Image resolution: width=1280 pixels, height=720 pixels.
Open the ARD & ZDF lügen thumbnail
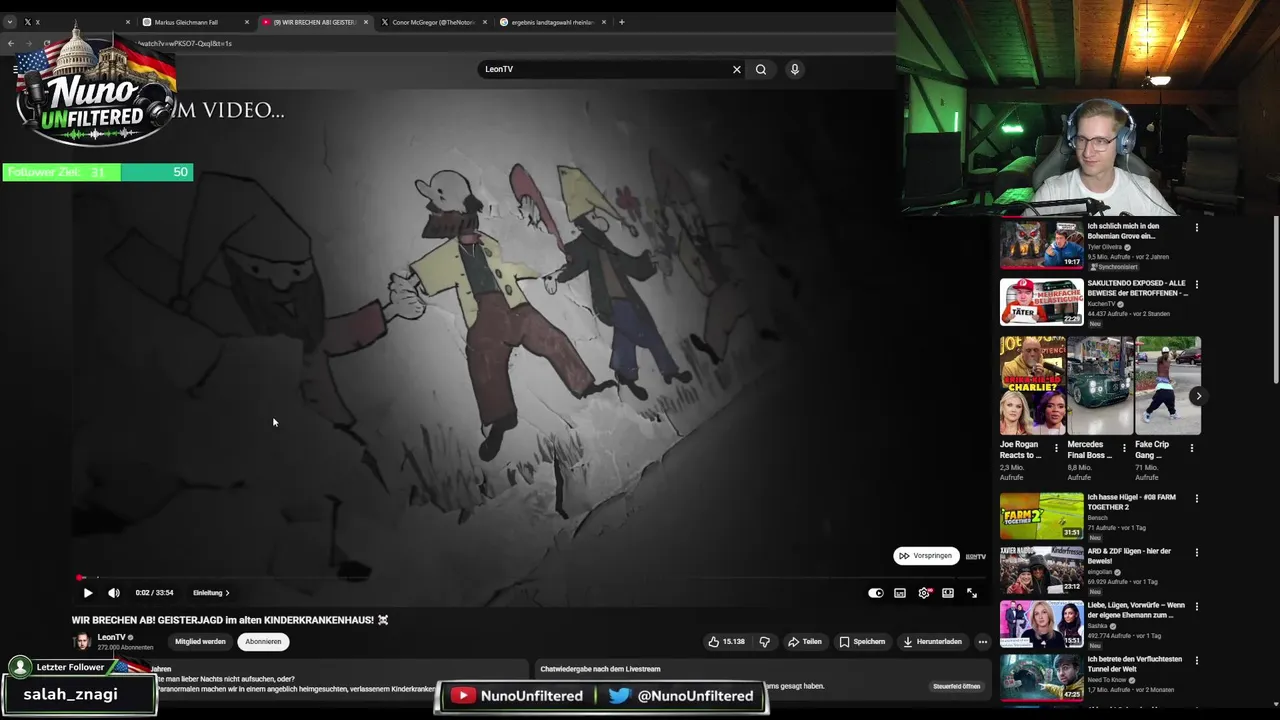click(x=1041, y=570)
